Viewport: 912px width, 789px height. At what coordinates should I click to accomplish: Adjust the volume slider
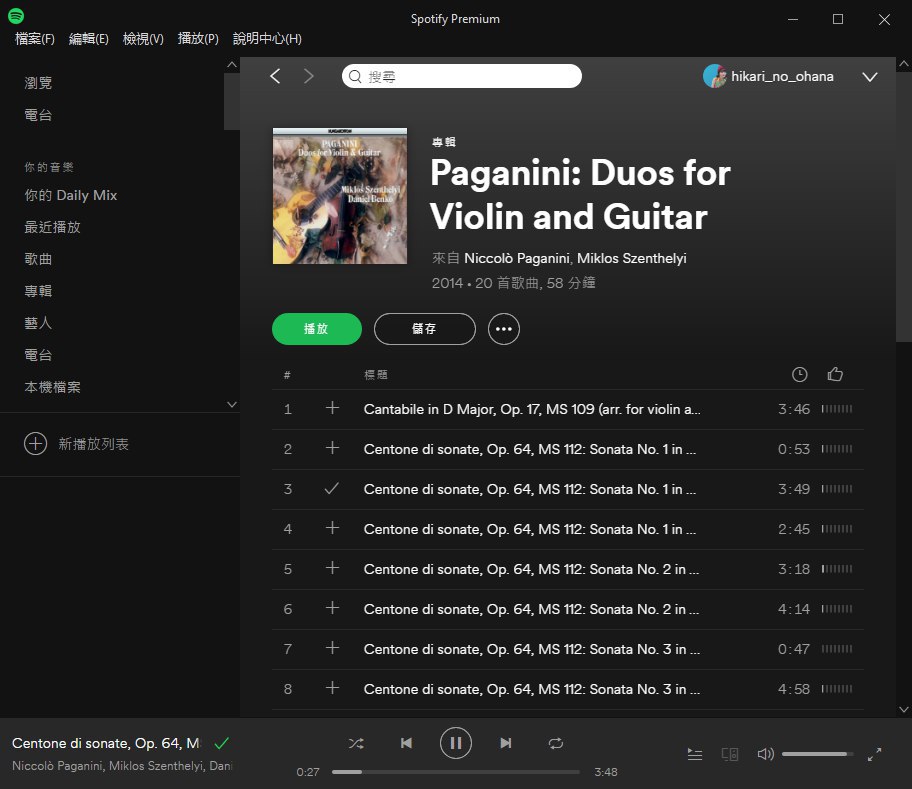pos(816,754)
